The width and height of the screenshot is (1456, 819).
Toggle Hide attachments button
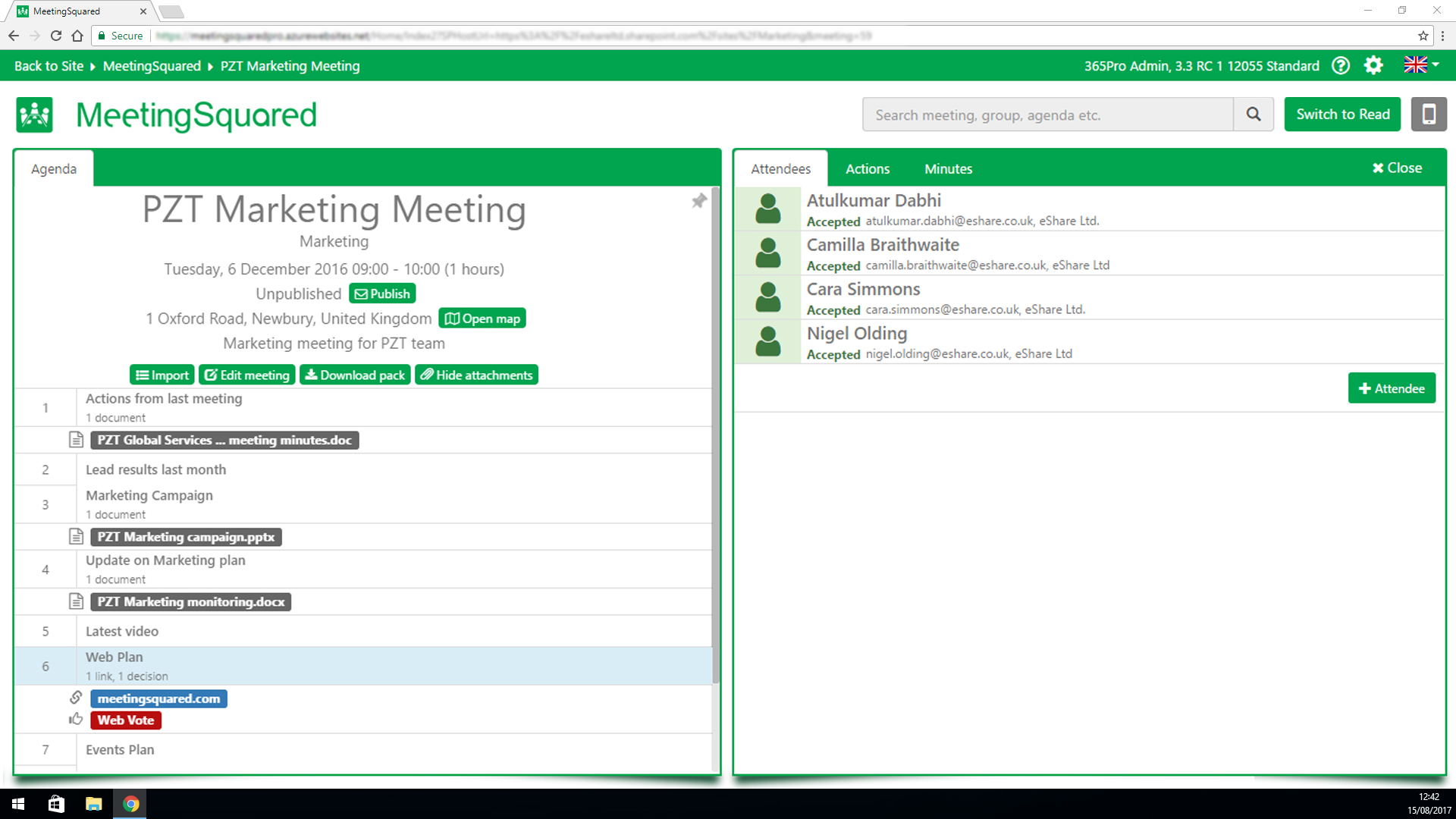(476, 375)
